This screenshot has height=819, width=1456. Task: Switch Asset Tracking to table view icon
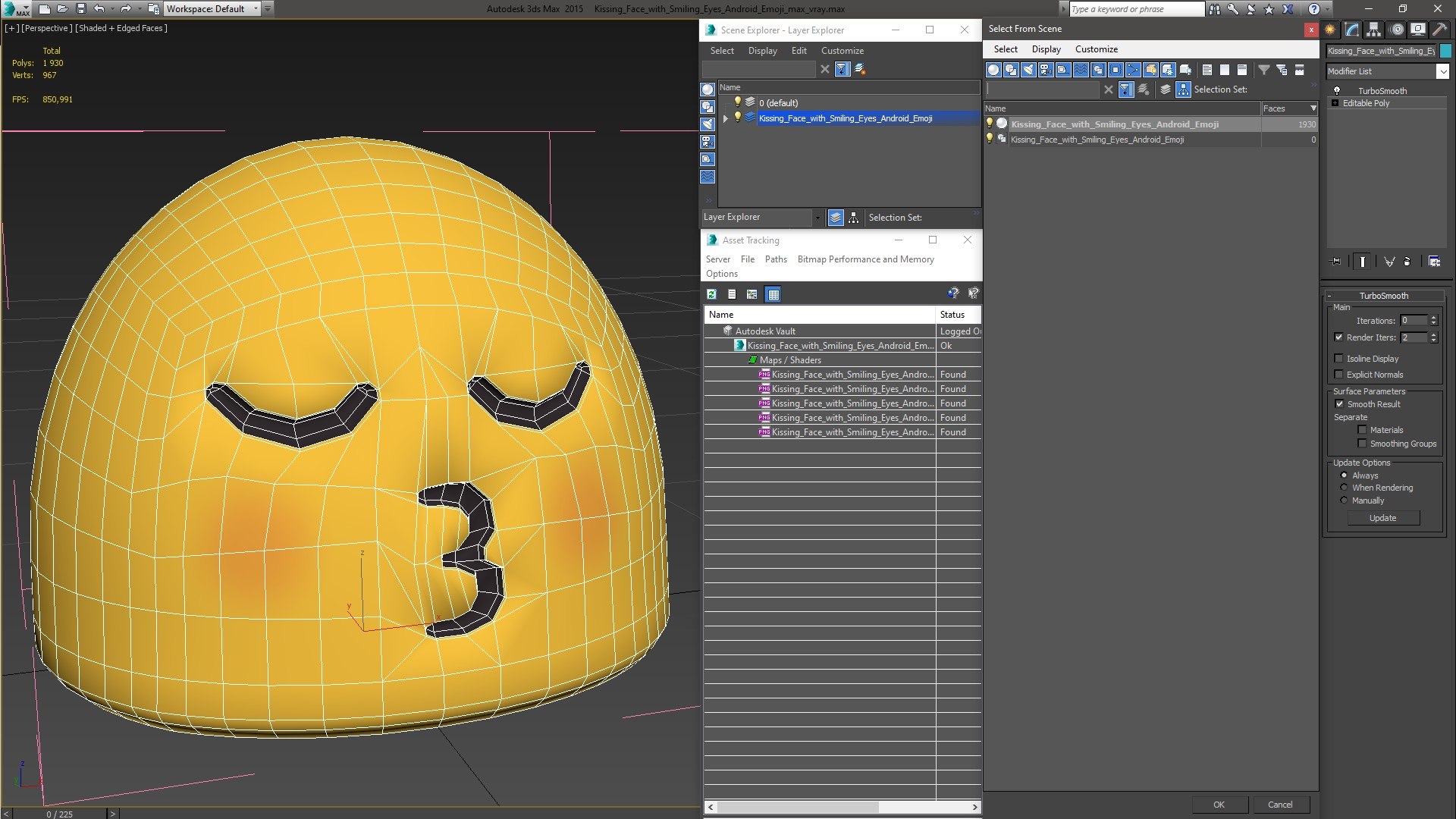[773, 294]
